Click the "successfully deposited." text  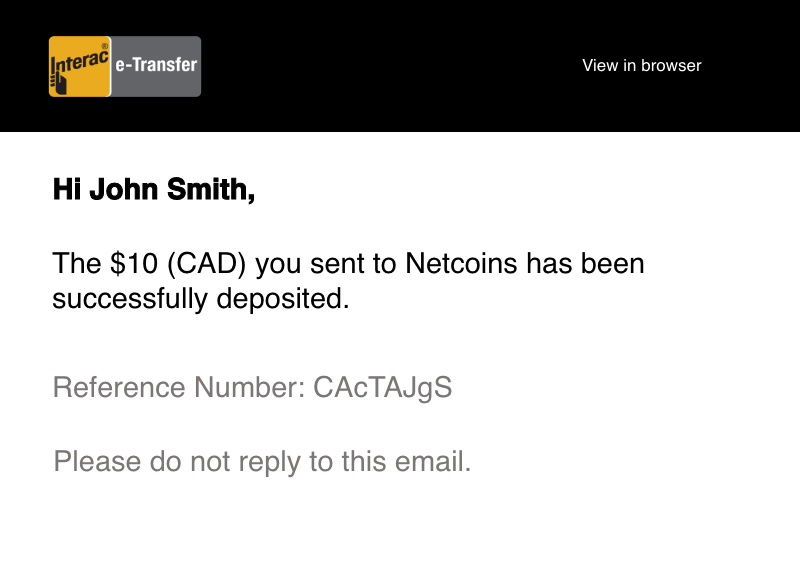tap(200, 299)
